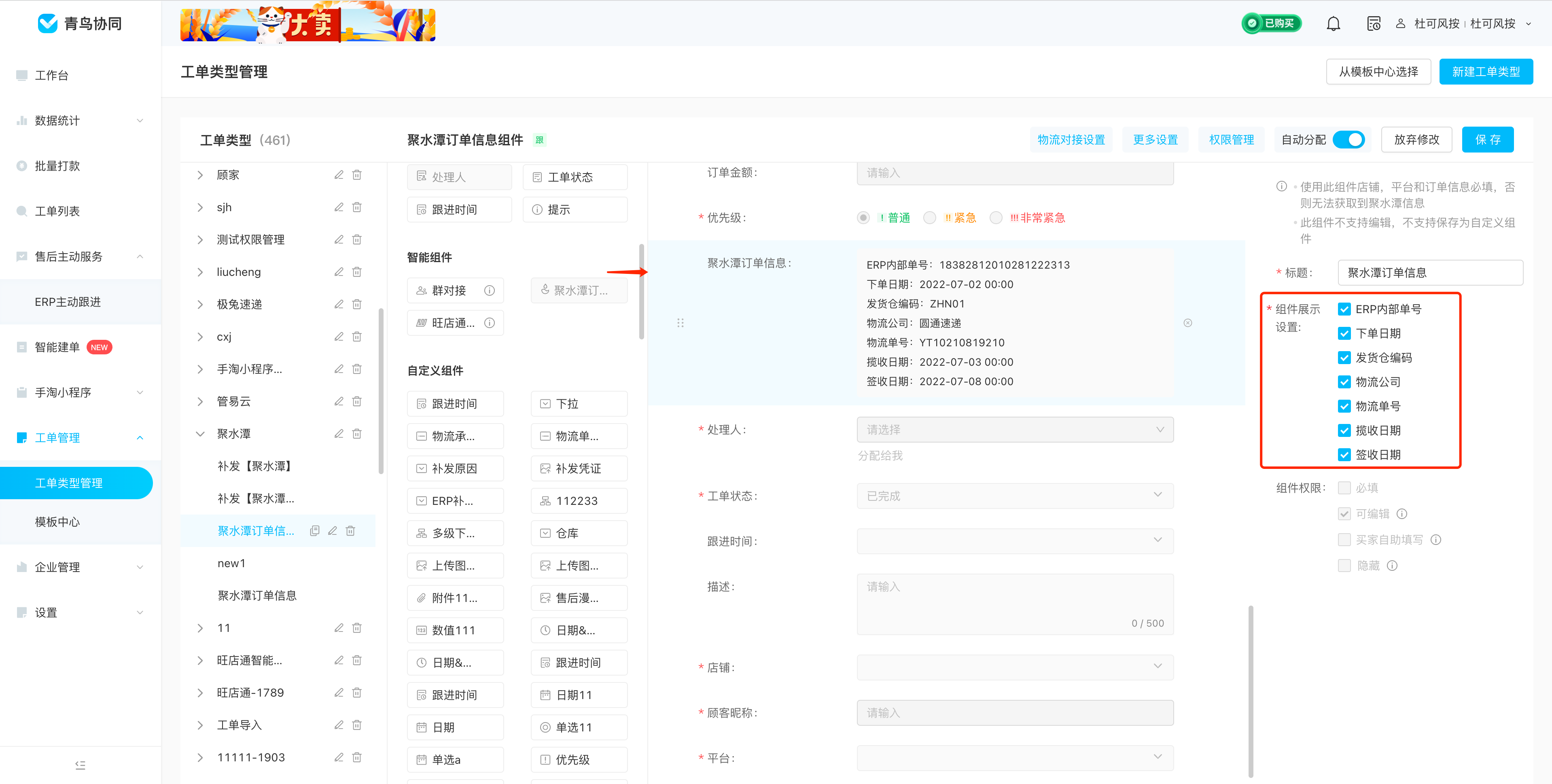Remove the 聚水潭订单信息 field from form

click(x=1187, y=323)
